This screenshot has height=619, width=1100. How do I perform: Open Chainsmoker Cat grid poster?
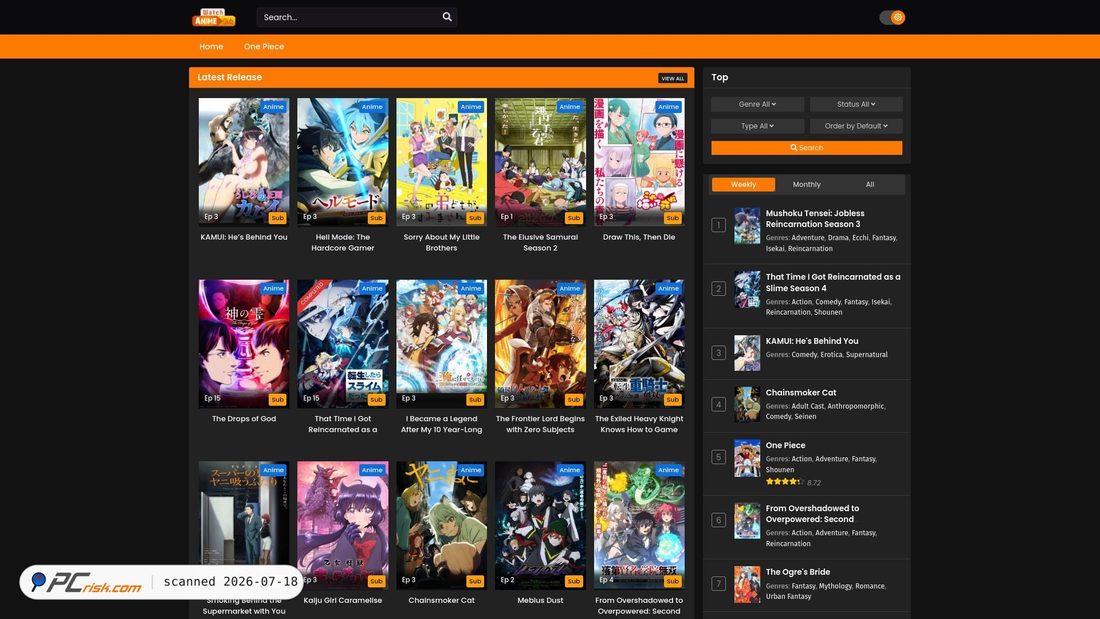[441, 525]
